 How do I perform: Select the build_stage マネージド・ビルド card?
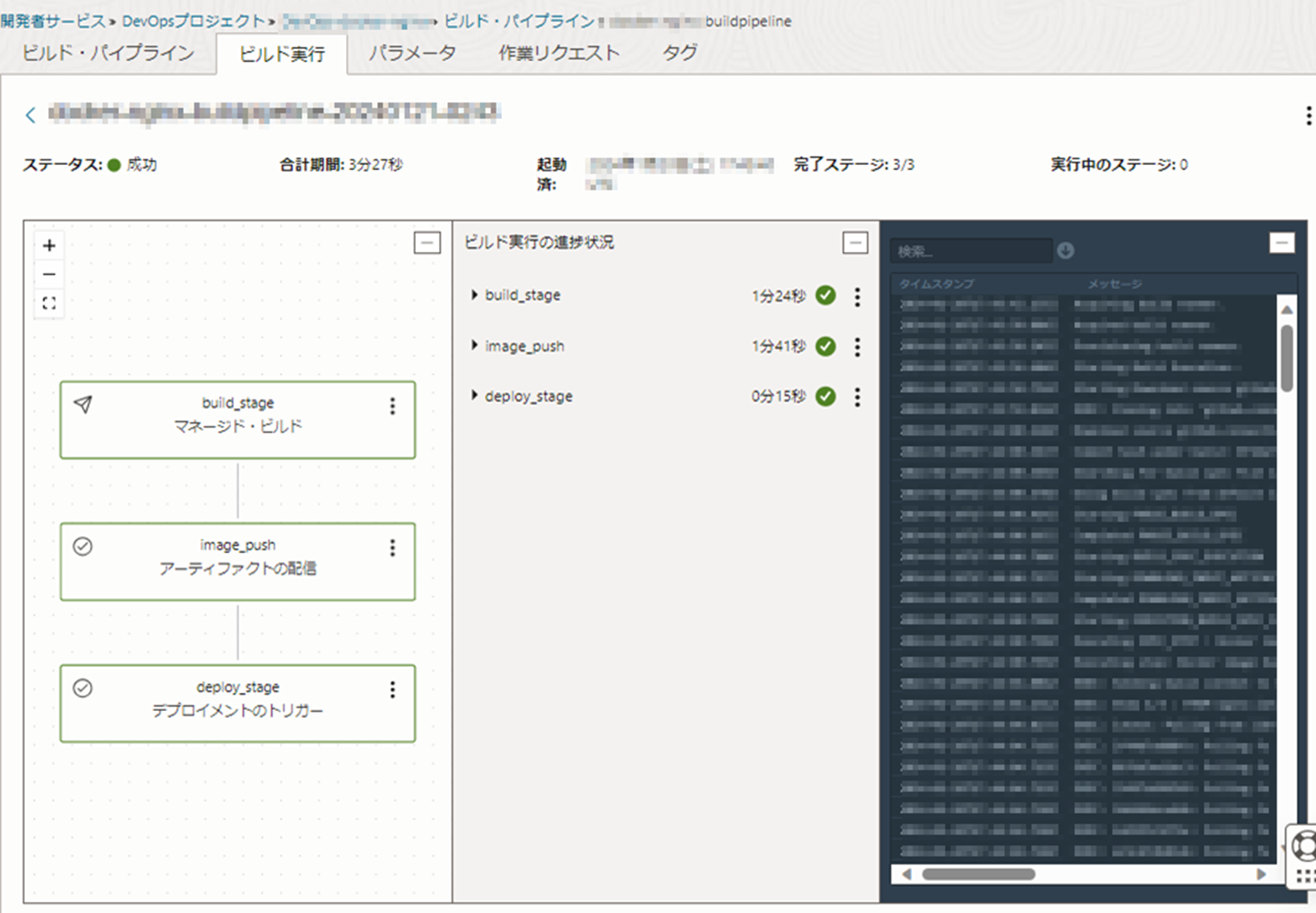(x=237, y=419)
